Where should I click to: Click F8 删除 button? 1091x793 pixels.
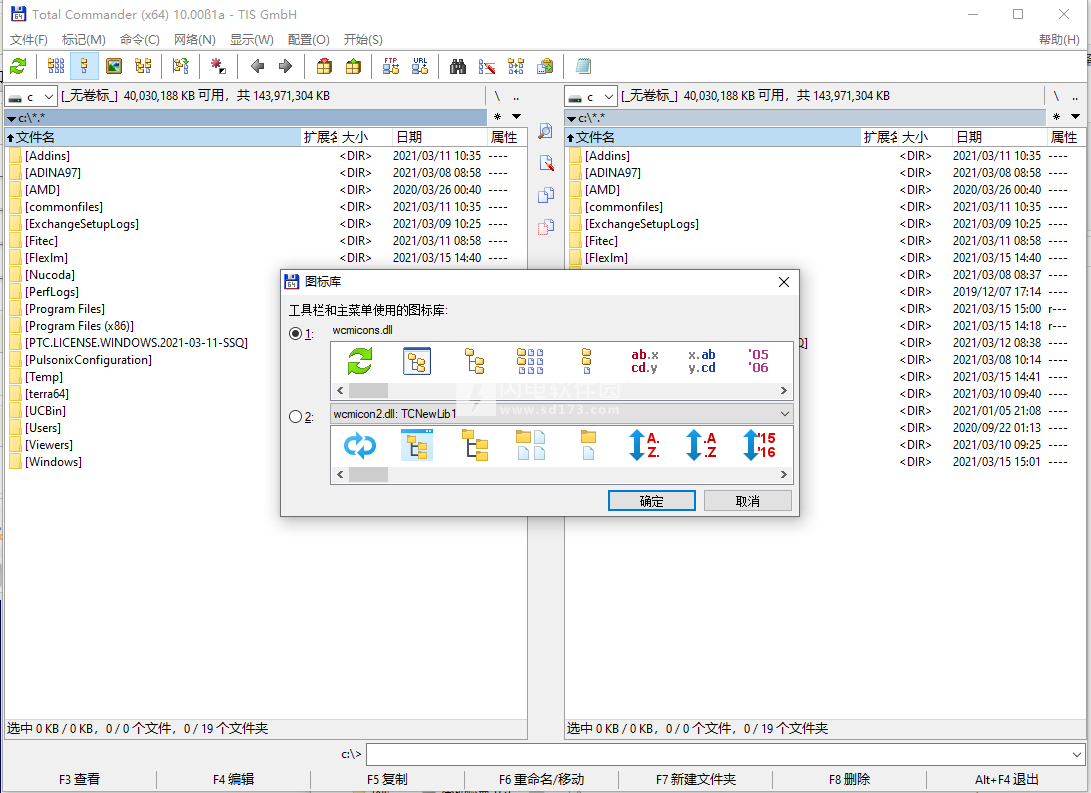click(850, 779)
